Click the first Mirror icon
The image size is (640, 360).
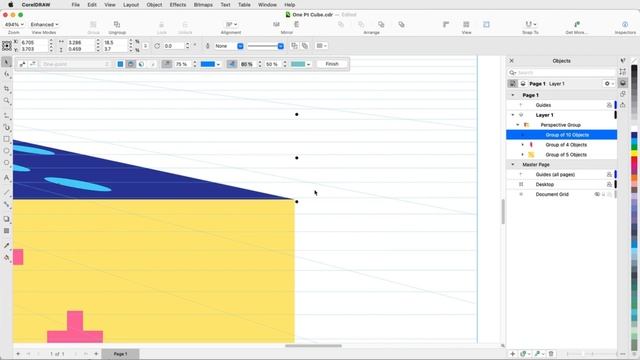tap(276, 25)
